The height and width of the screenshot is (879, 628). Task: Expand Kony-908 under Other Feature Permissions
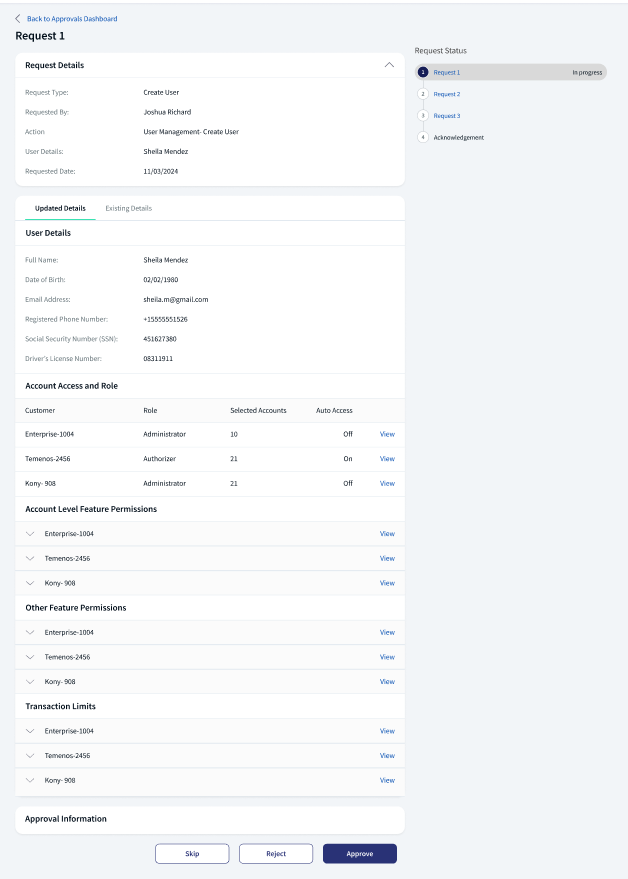click(x=30, y=682)
